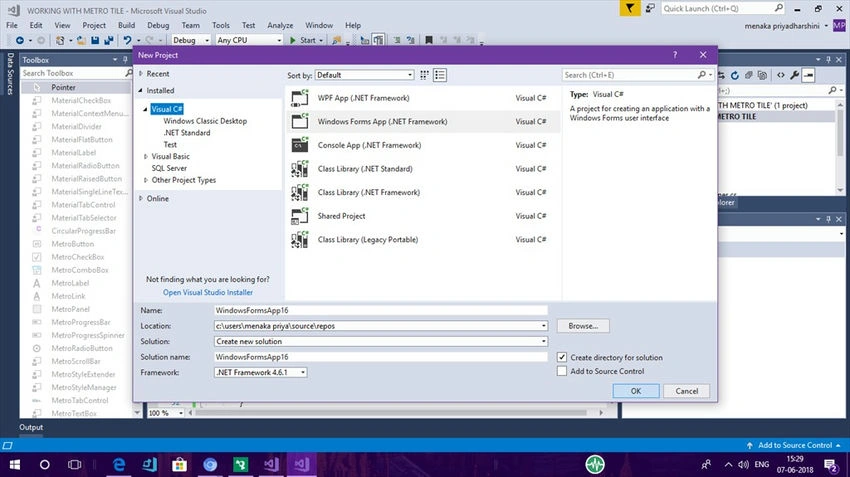Screen dimensions: 850x477
Task: Select the .NET Standard tree item
Action: 186,133
